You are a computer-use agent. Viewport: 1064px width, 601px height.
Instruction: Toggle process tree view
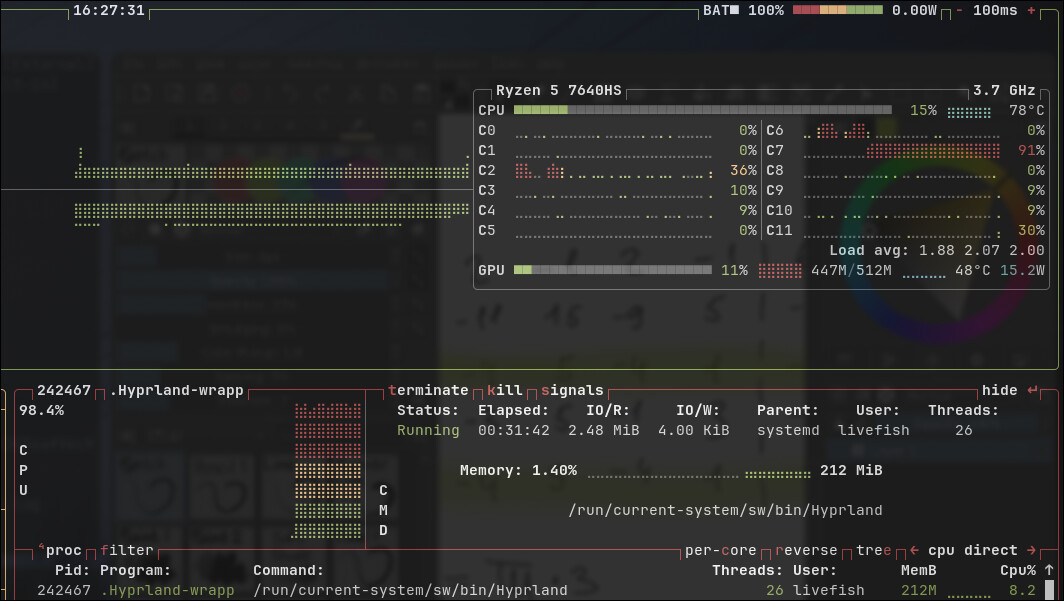point(875,550)
